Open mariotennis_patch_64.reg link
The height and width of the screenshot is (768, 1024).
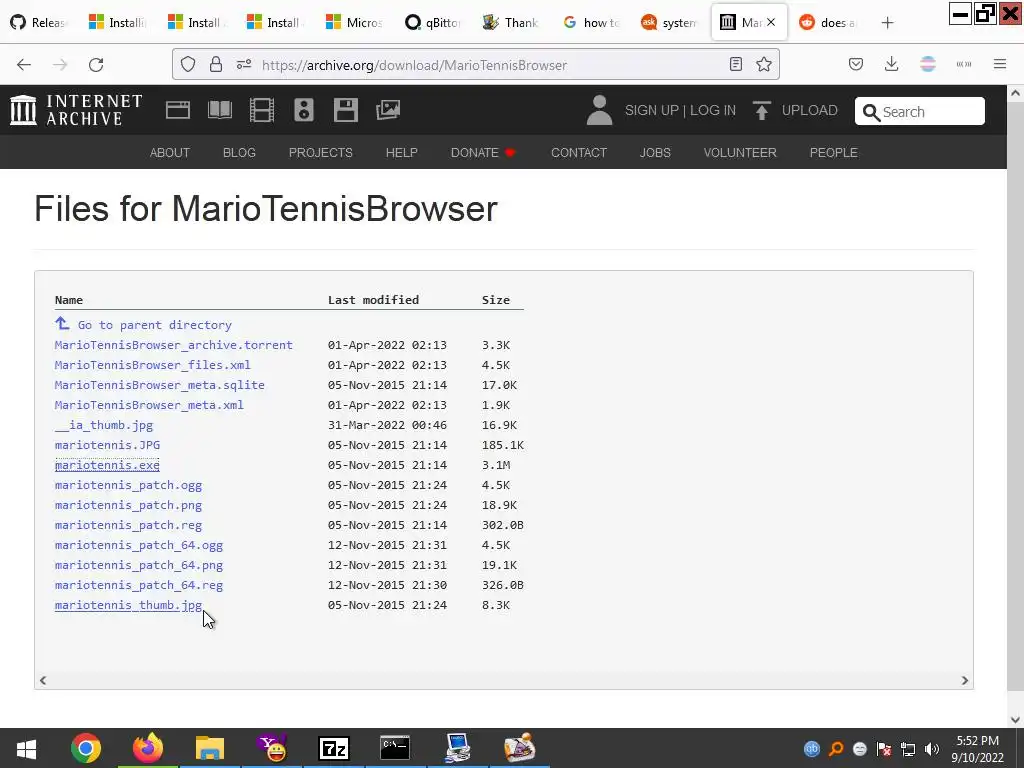(x=139, y=585)
